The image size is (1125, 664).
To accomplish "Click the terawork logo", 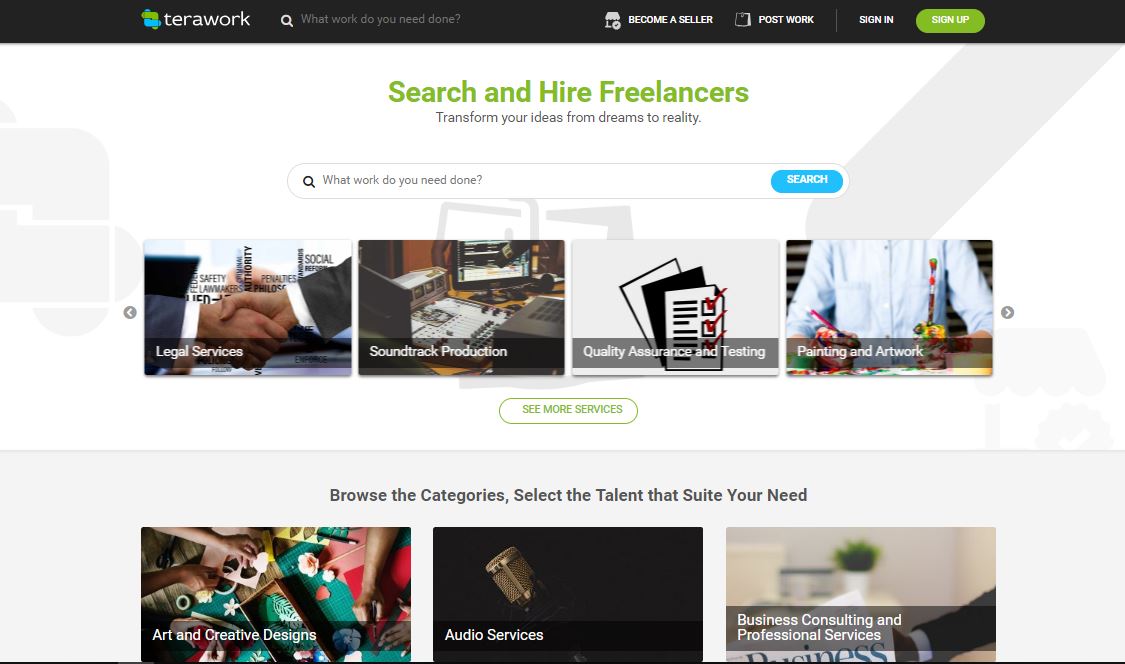I will [x=196, y=19].
